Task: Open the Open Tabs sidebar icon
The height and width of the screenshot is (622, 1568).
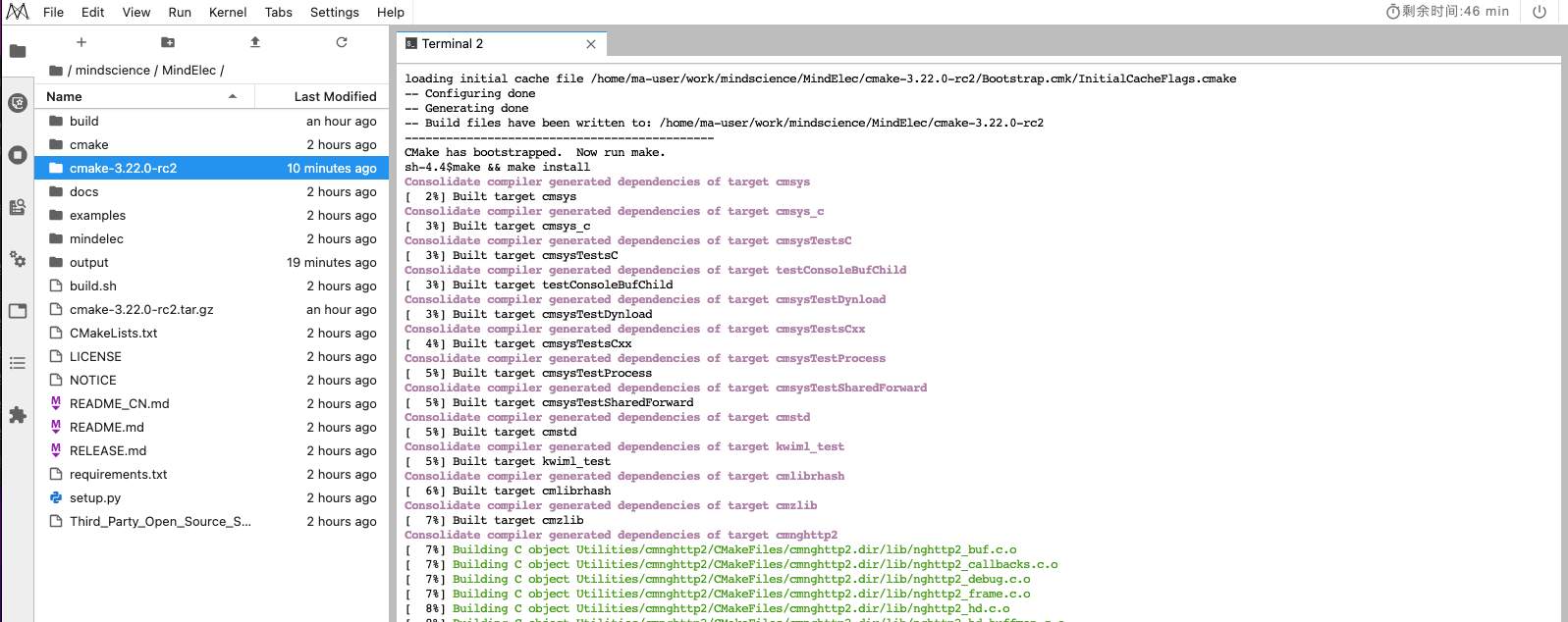Action: pos(18,311)
